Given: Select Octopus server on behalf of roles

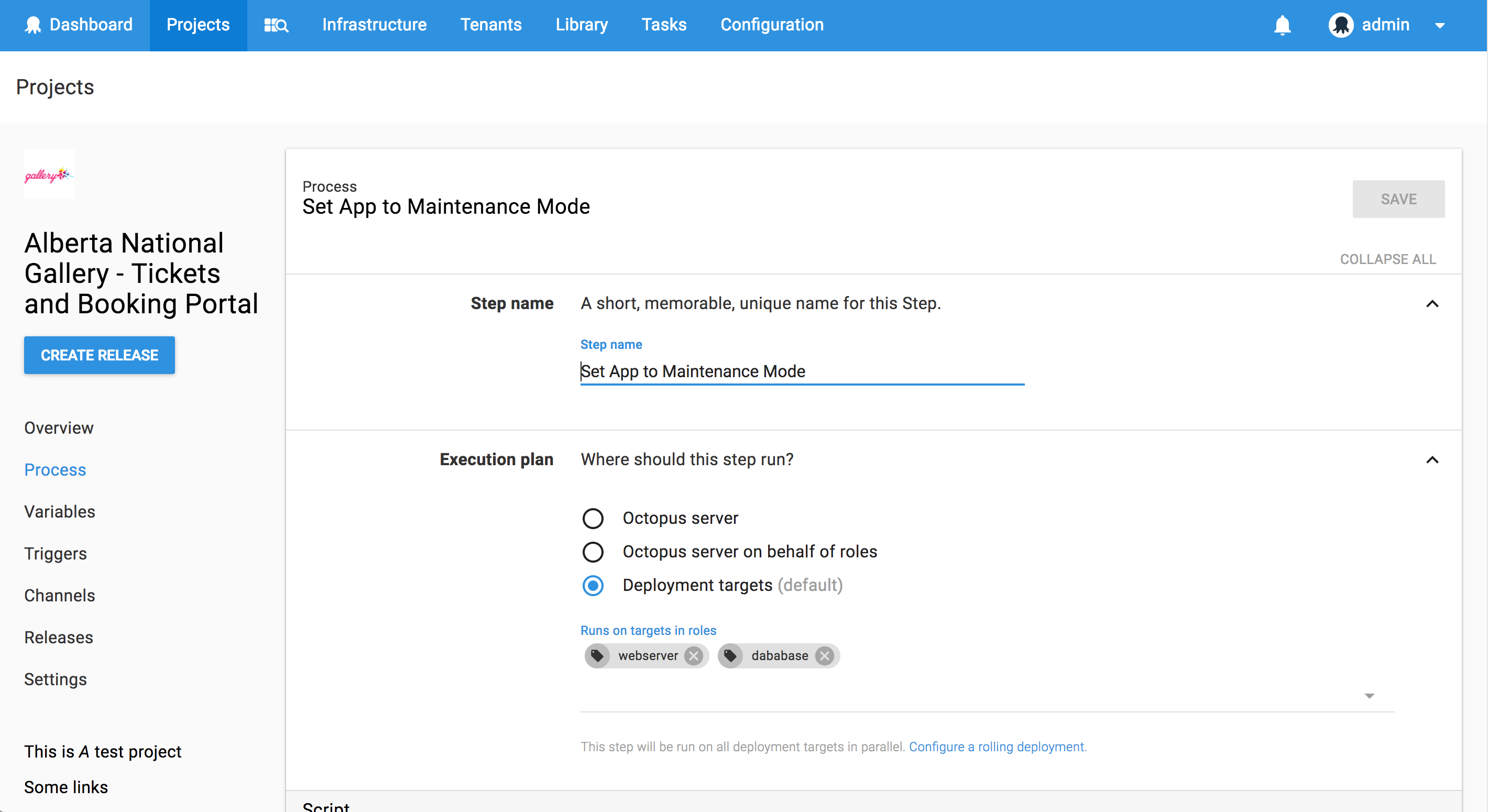Looking at the screenshot, I should (x=593, y=552).
